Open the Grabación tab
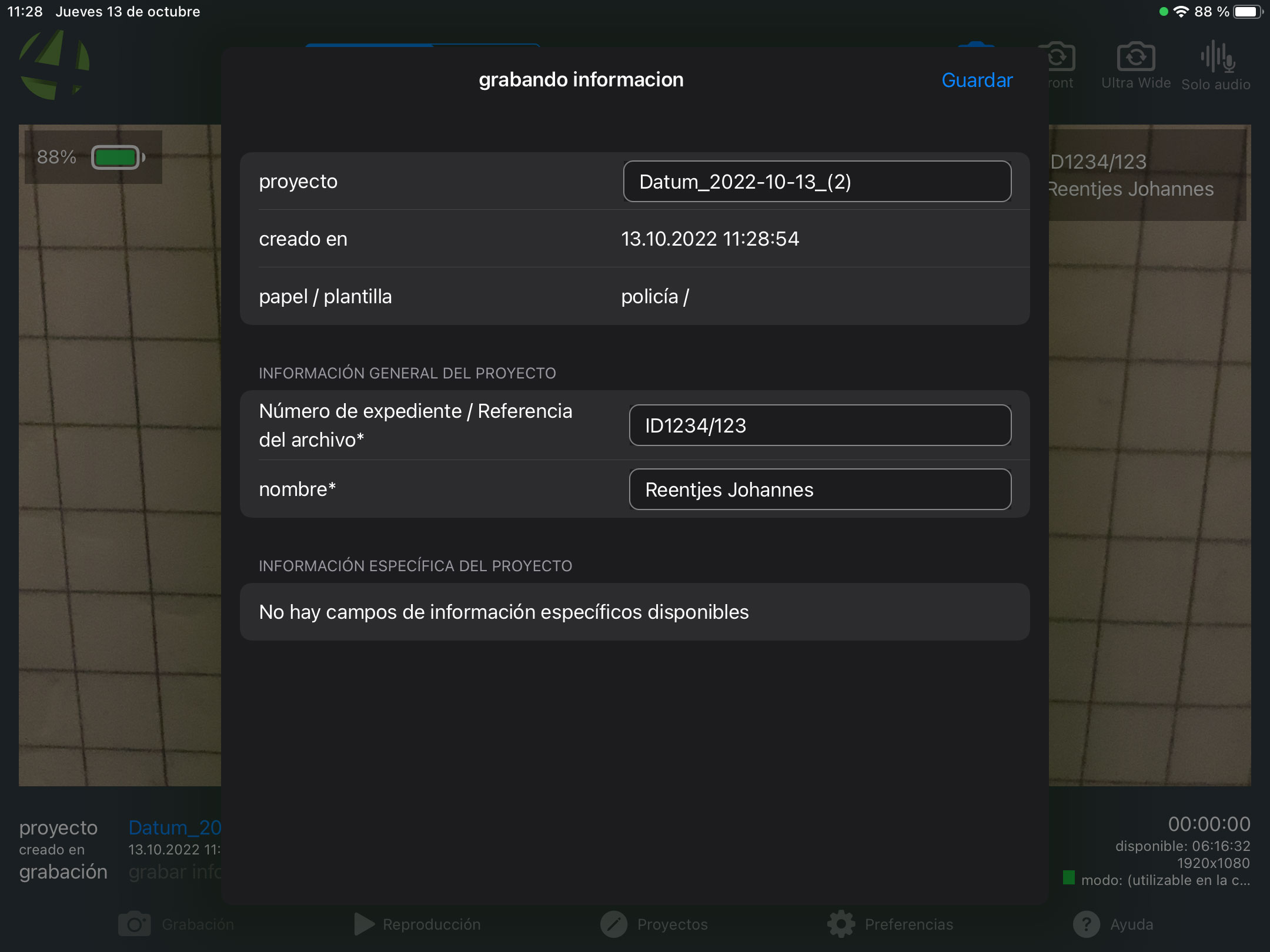 click(176, 924)
